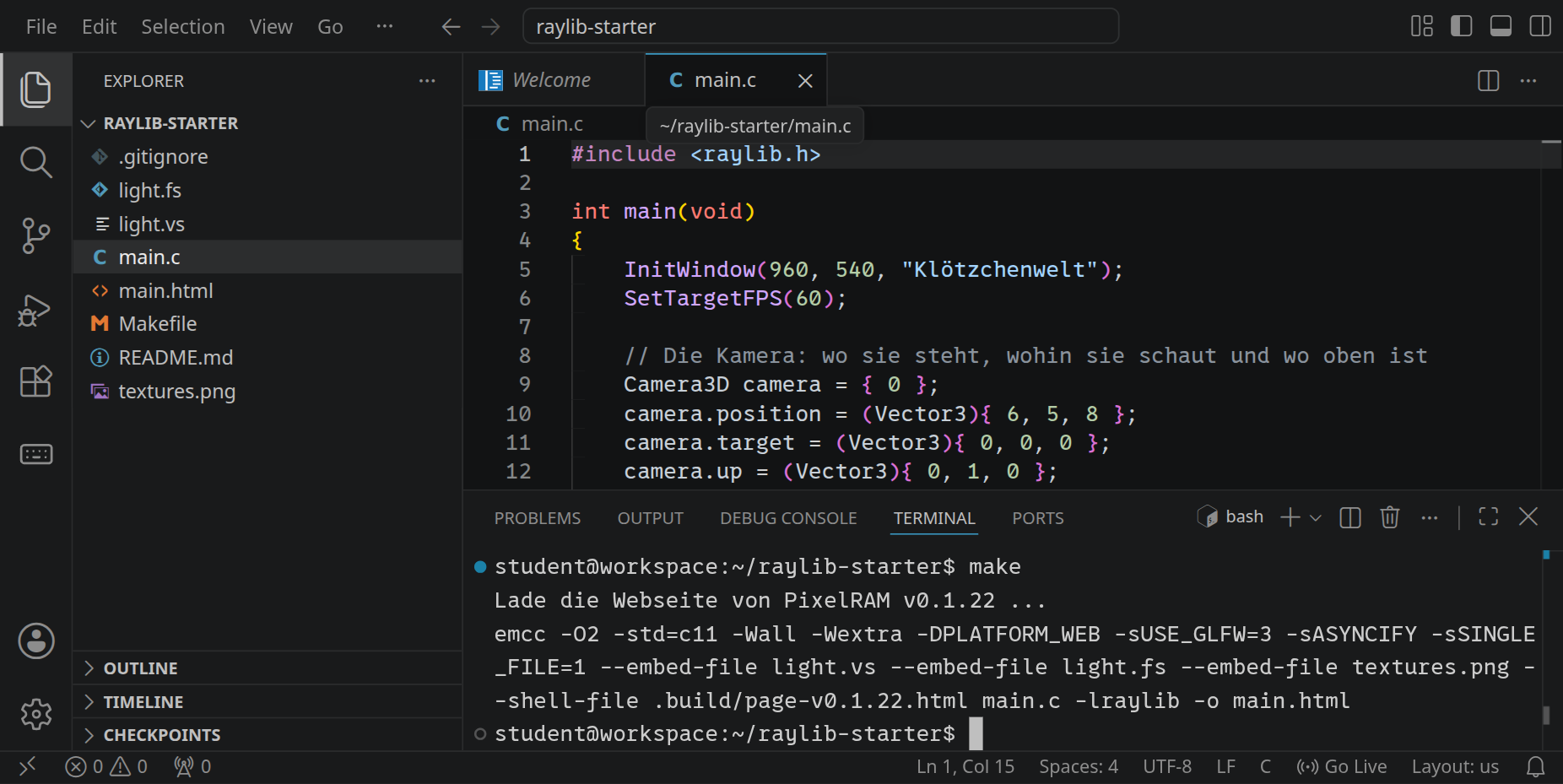Maximize the terminal panel size
The image size is (1563, 784).
pos(1489,517)
